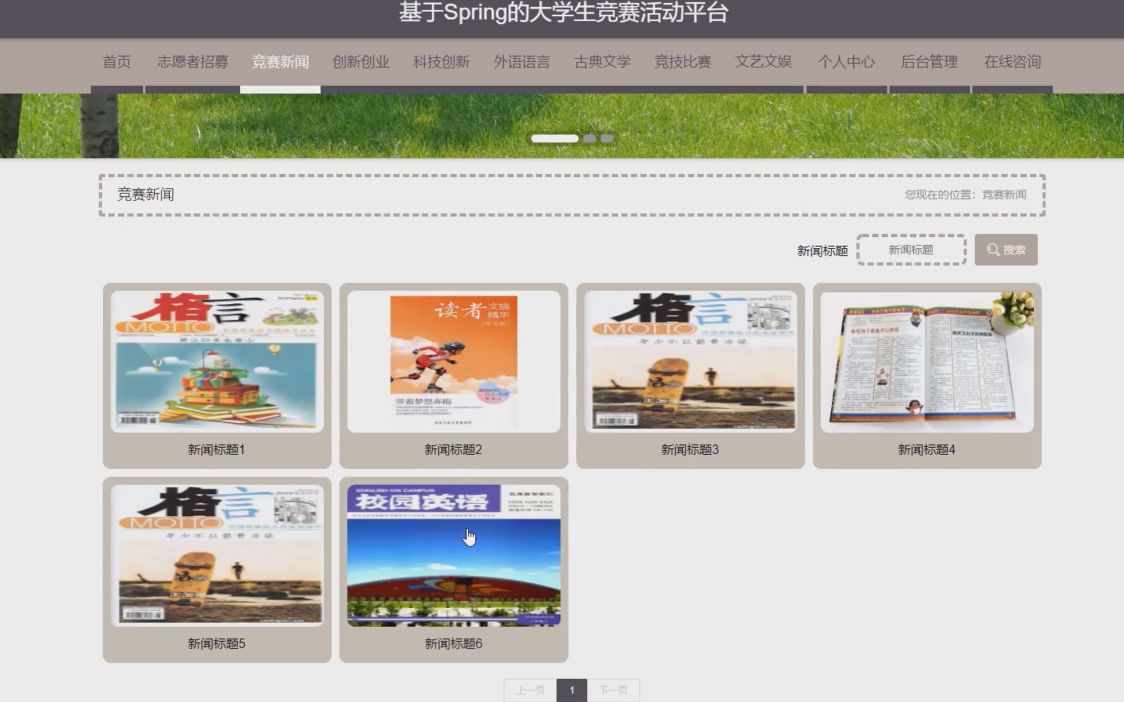Viewport: 1124px width, 702px height.
Task: Open 文艺文娱 category
Action: pyautogui.click(x=763, y=62)
